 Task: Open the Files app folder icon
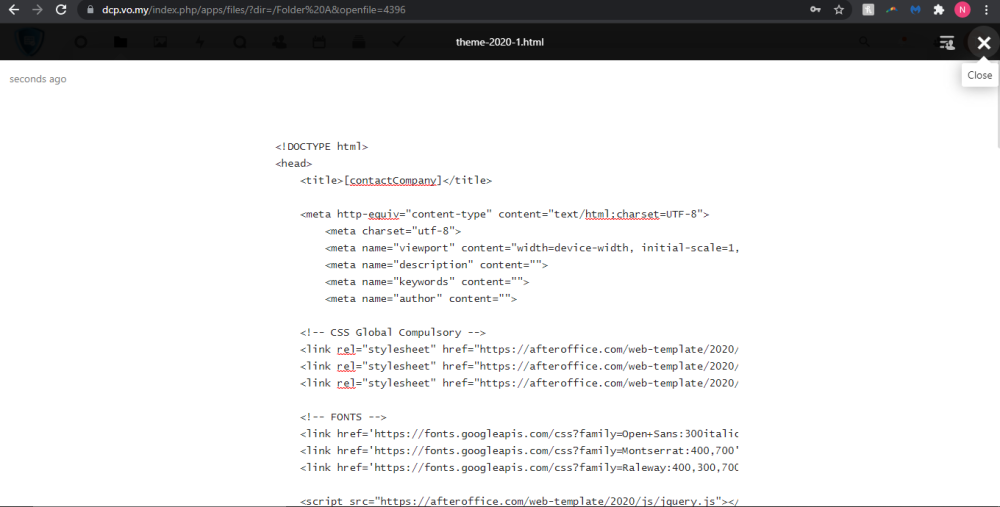tap(120, 43)
